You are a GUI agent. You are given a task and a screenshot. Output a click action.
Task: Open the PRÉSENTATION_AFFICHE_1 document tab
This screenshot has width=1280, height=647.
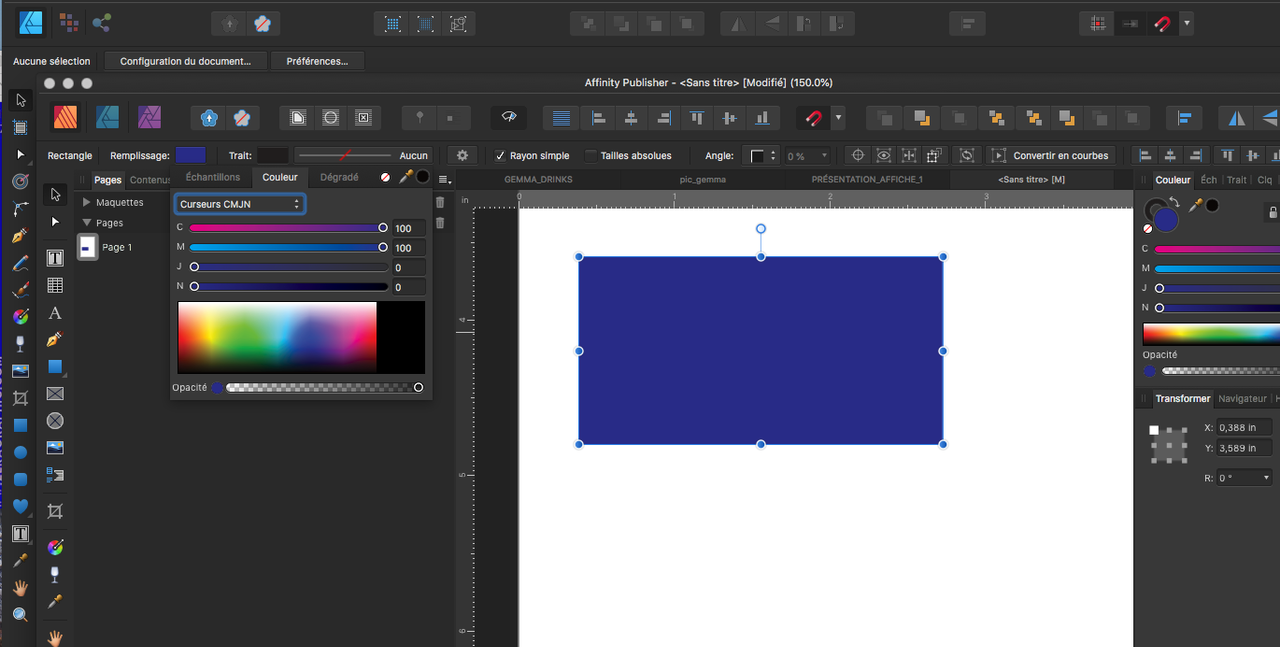[x=866, y=180]
